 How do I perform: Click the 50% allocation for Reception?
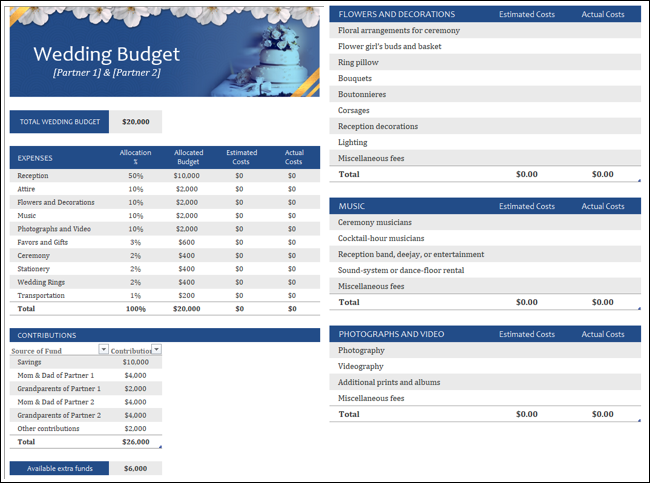click(136, 176)
